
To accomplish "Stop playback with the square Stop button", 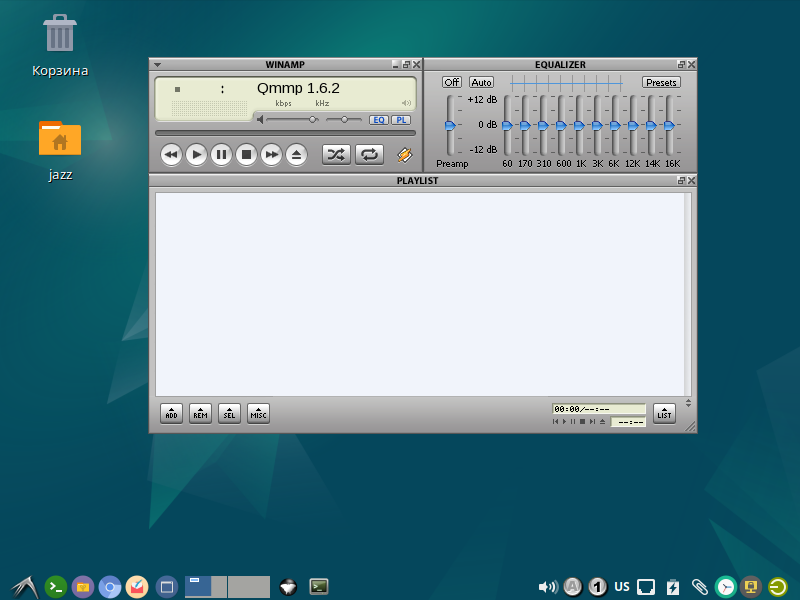I will coord(246,155).
